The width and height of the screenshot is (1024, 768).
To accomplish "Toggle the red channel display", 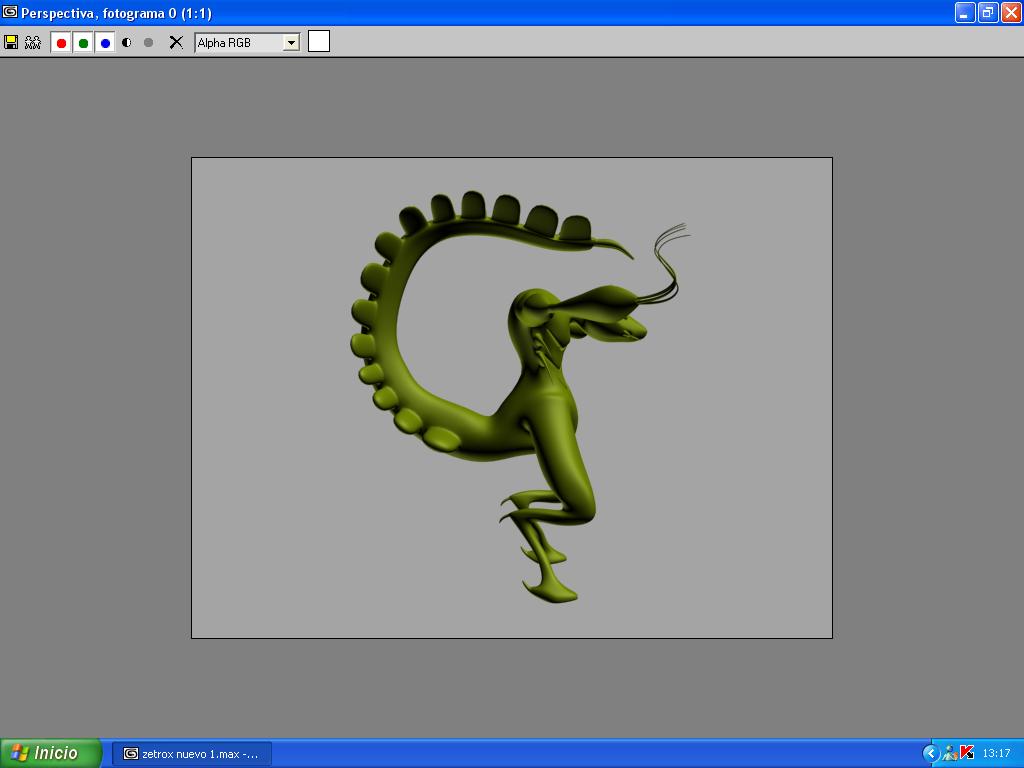I will click(x=61, y=43).
